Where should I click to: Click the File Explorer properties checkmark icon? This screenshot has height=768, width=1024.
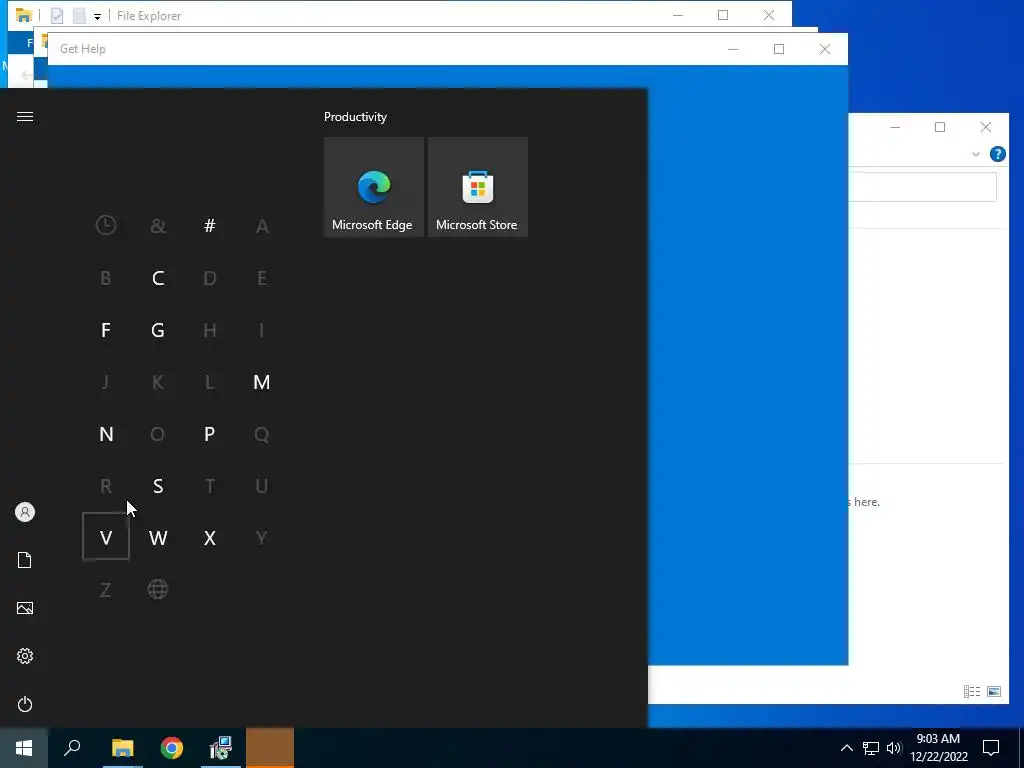click(x=57, y=16)
